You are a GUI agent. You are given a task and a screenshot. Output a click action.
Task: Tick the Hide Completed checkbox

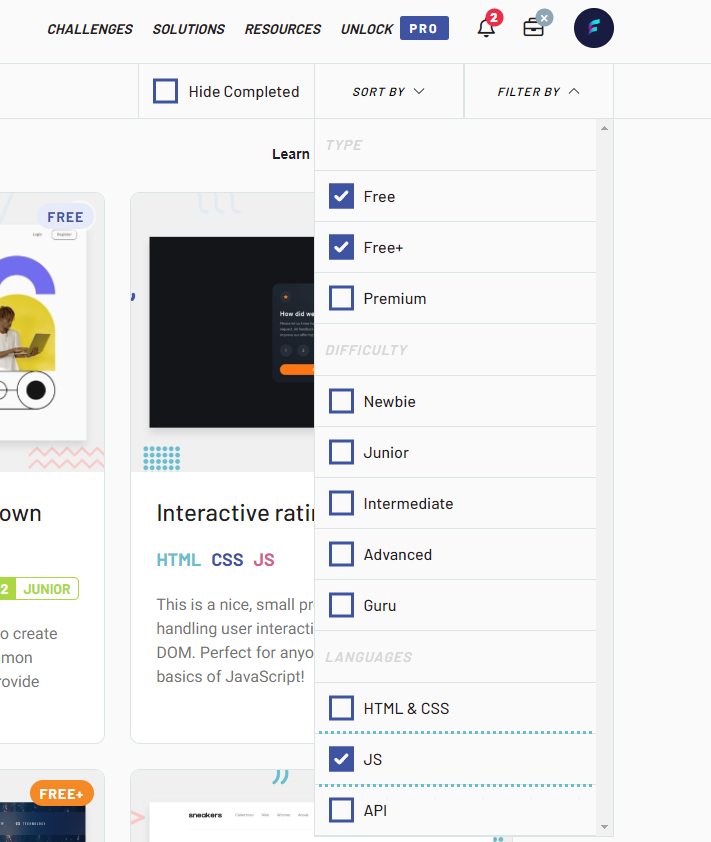[x=165, y=91]
